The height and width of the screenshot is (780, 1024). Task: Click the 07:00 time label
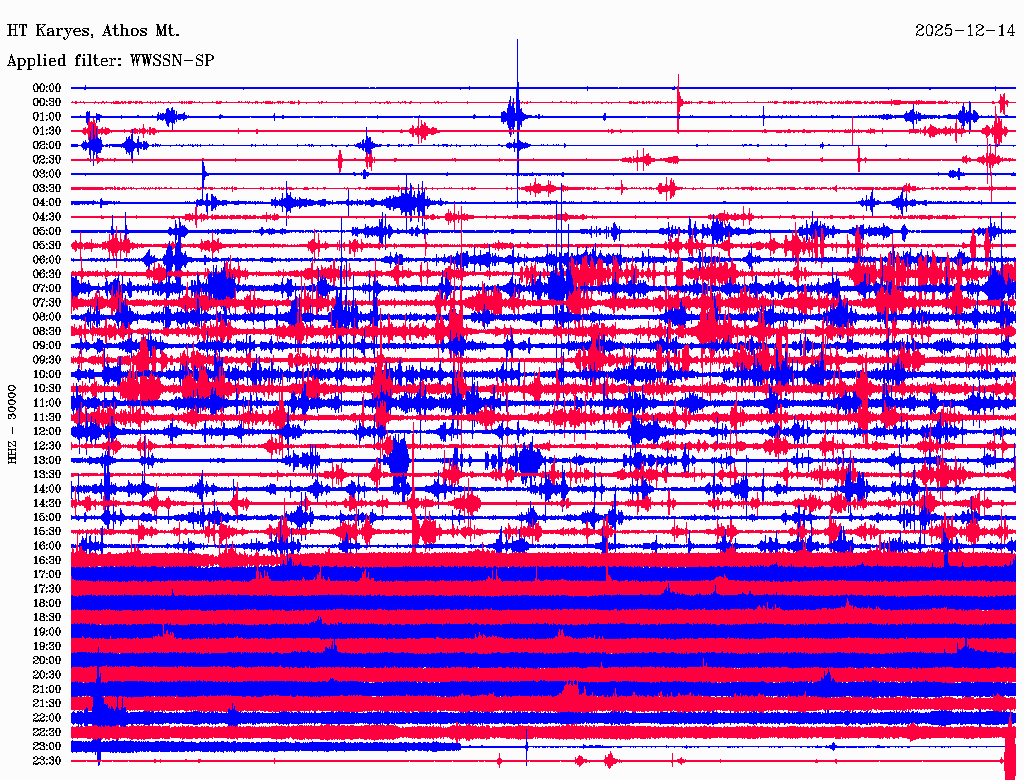pos(47,288)
